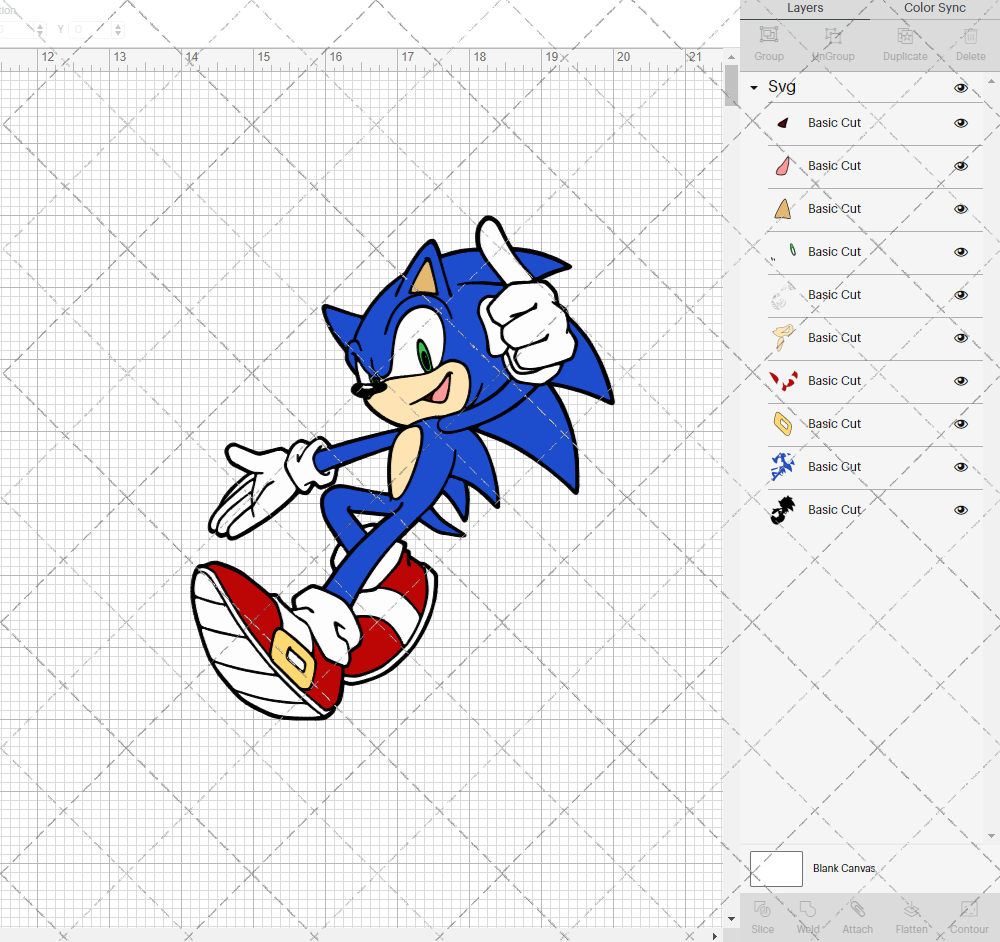Open the Layers tab
1000x942 pixels.
(x=805, y=8)
